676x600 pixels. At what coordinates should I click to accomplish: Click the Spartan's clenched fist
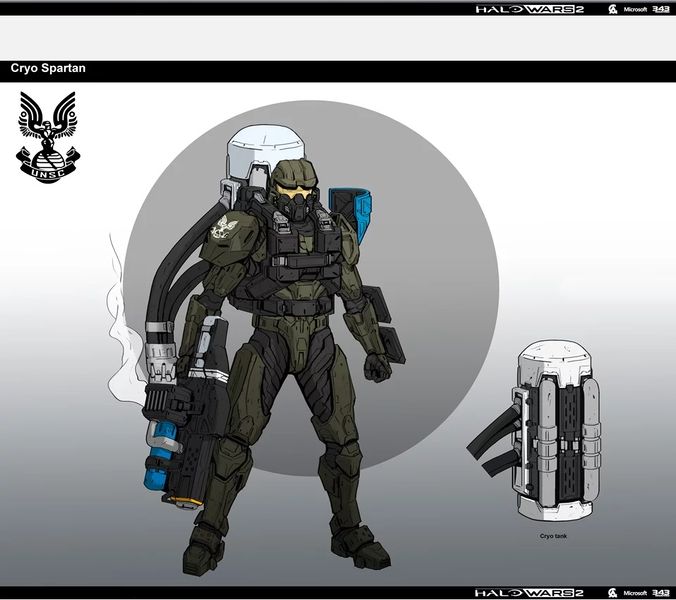379,365
